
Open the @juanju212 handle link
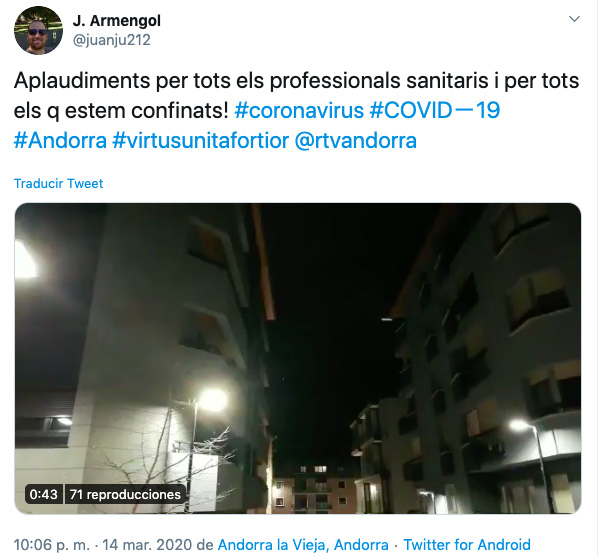pyautogui.click(x=112, y=40)
